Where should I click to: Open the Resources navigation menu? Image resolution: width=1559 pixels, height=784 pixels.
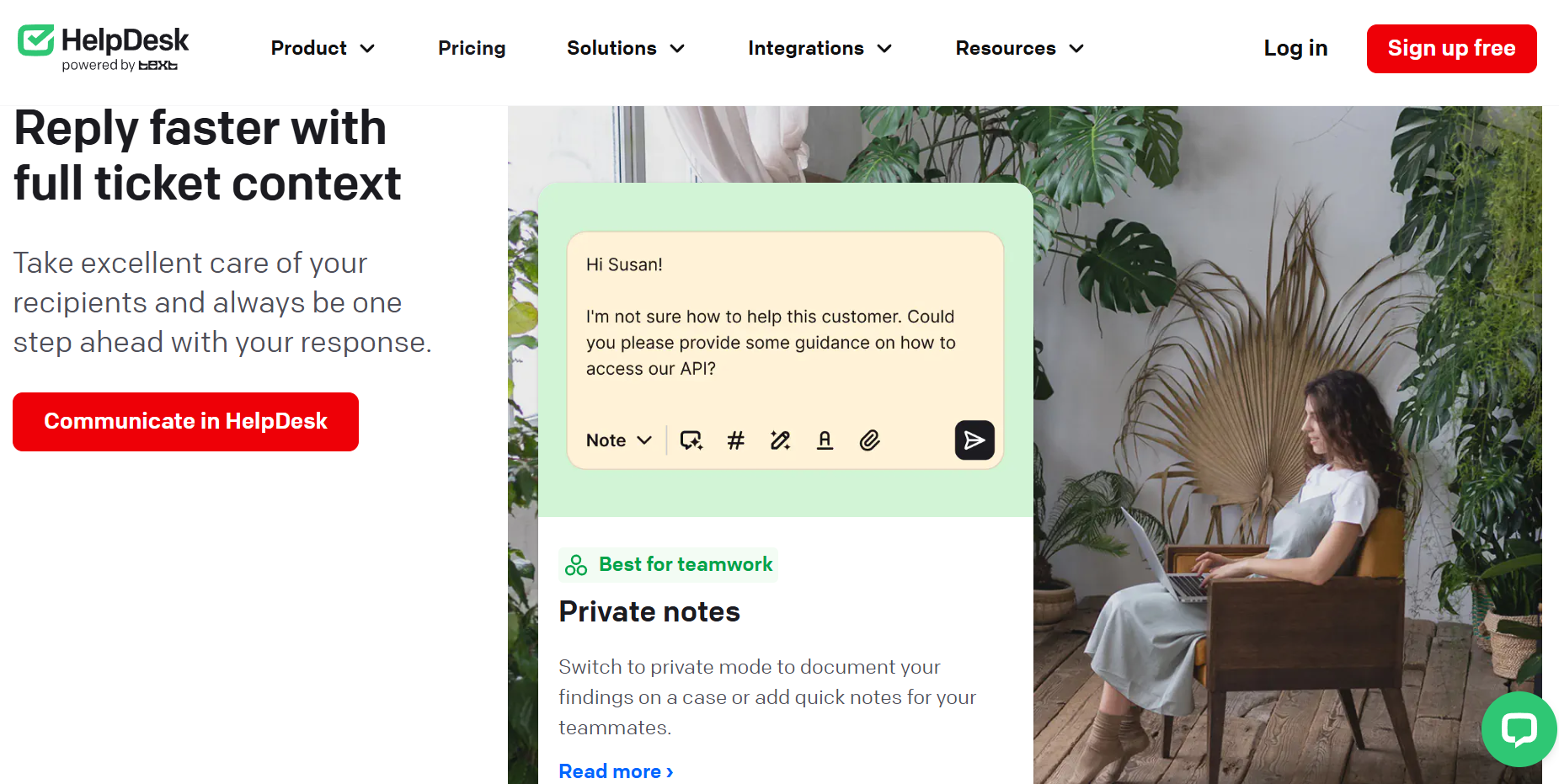tap(1019, 49)
